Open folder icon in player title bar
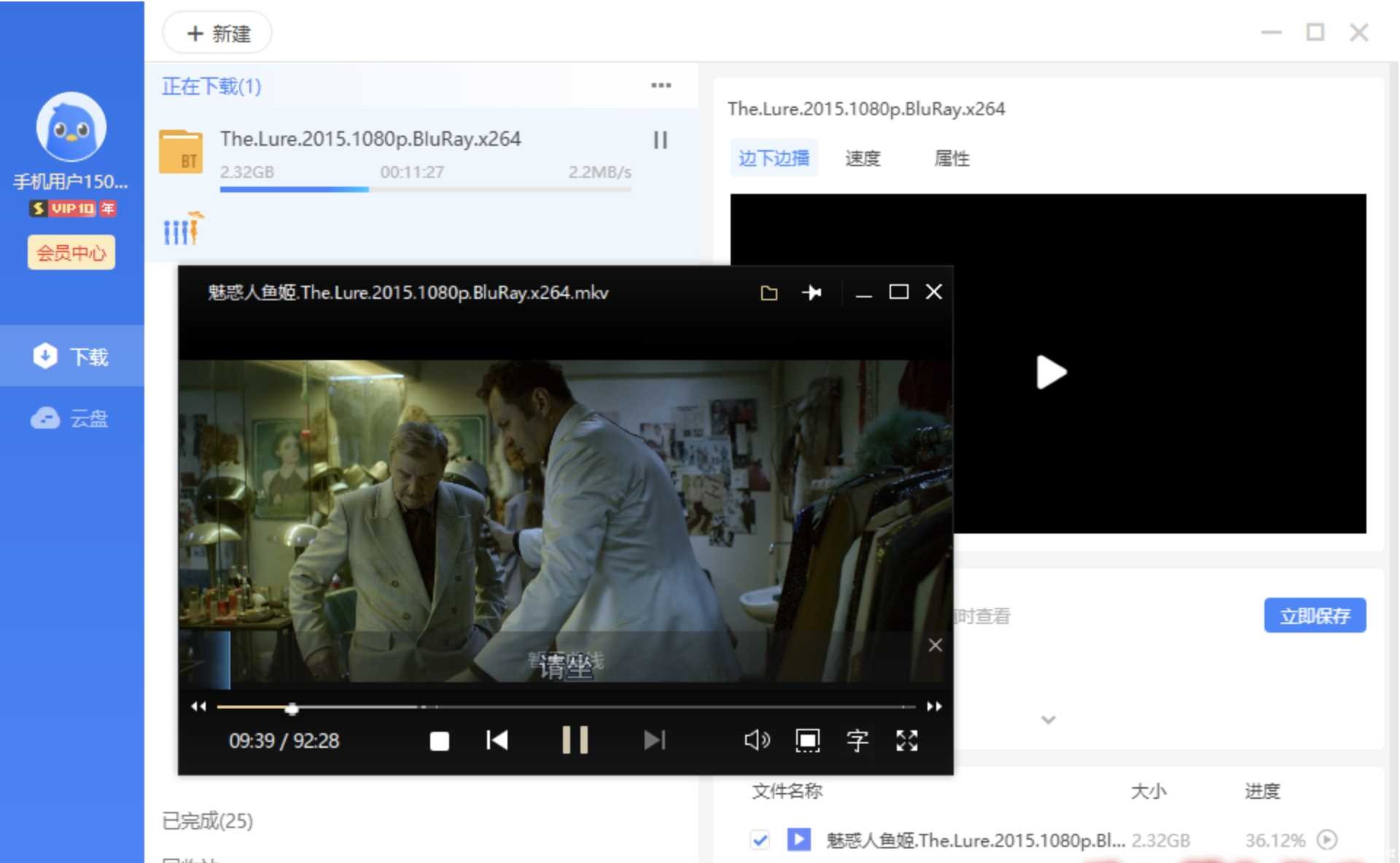The width and height of the screenshot is (1400, 863). pyautogui.click(x=769, y=293)
